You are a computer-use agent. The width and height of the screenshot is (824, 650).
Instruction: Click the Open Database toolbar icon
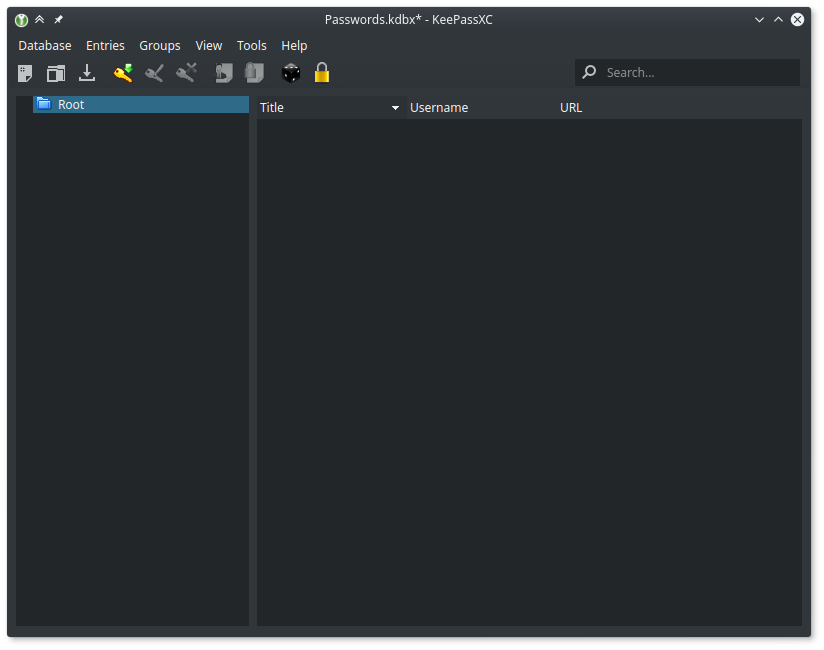click(x=56, y=73)
